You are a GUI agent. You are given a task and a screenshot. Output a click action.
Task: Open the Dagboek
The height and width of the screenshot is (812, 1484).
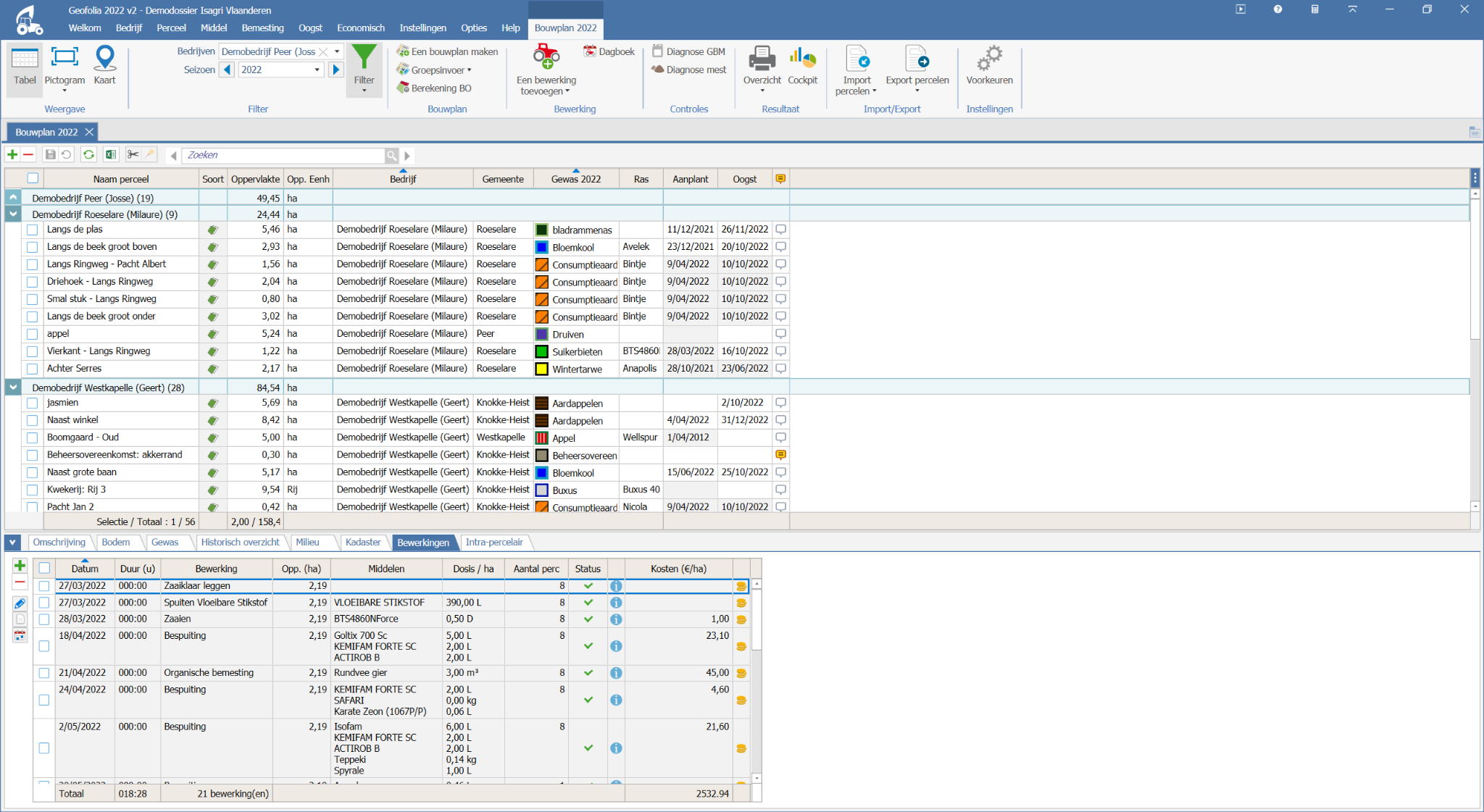pos(609,51)
